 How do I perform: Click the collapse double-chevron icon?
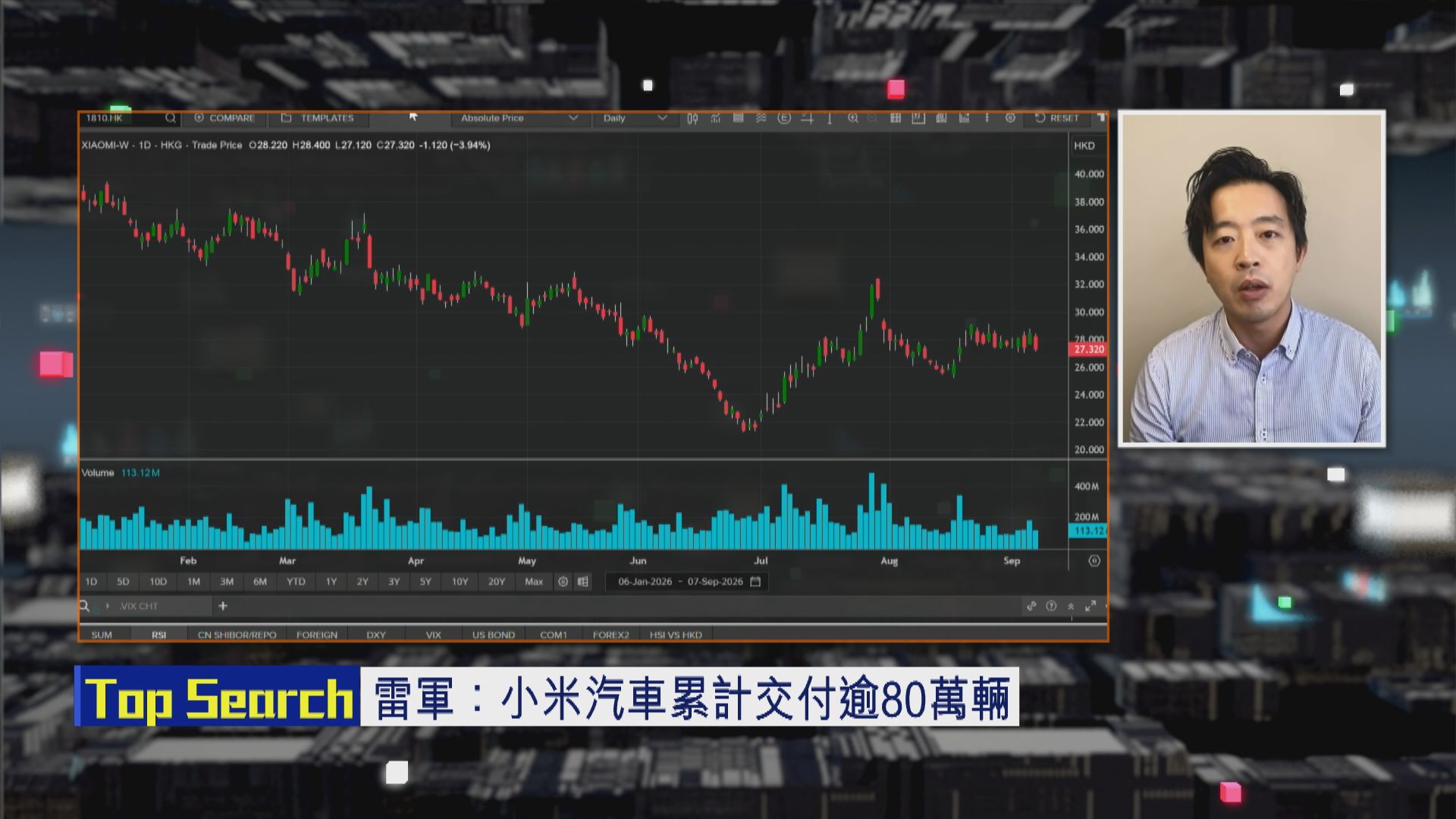click(1071, 606)
